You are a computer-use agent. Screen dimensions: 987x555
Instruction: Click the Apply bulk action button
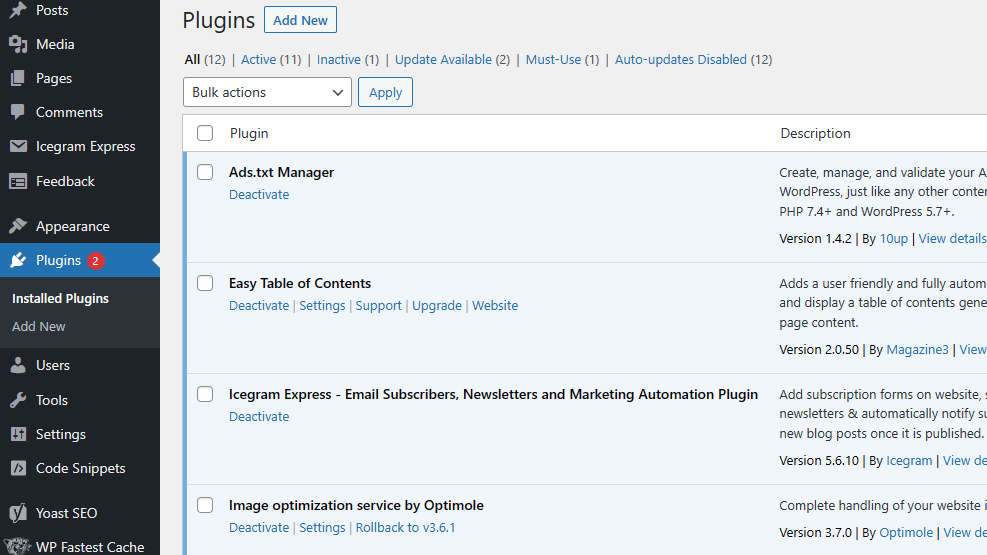click(x=385, y=92)
